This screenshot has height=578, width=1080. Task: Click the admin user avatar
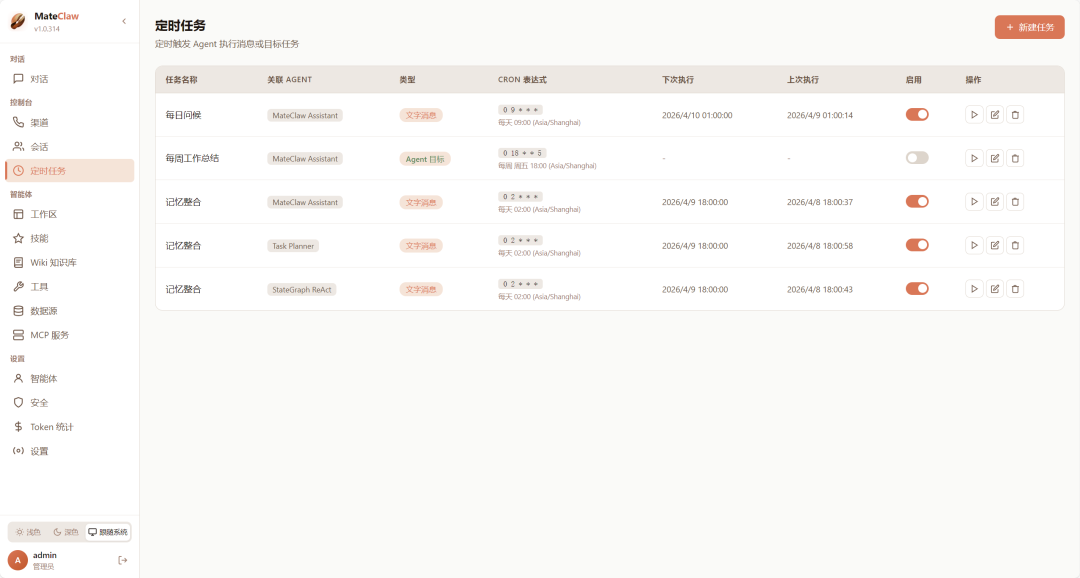point(18,560)
